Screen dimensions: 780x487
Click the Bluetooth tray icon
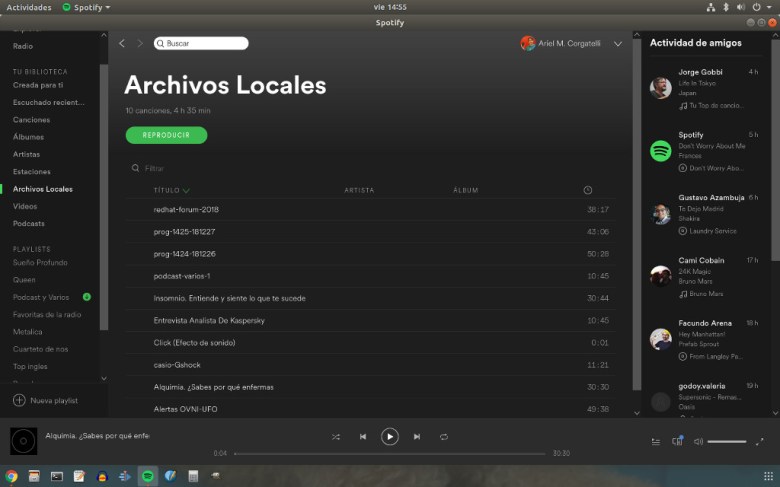[x=726, y=7]
